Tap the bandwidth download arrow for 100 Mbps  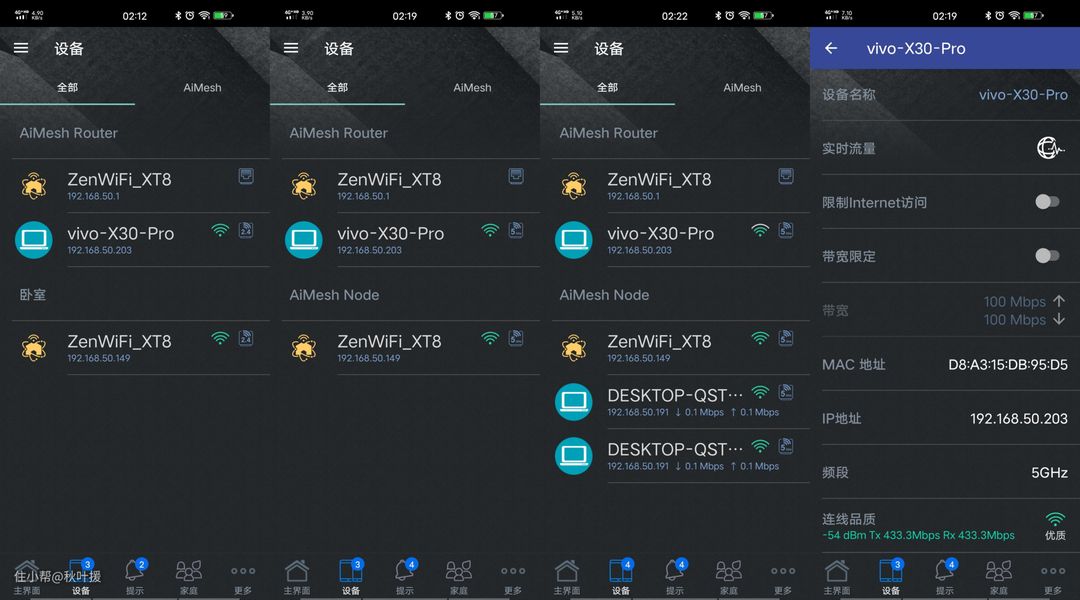[x=1059, y=320]
